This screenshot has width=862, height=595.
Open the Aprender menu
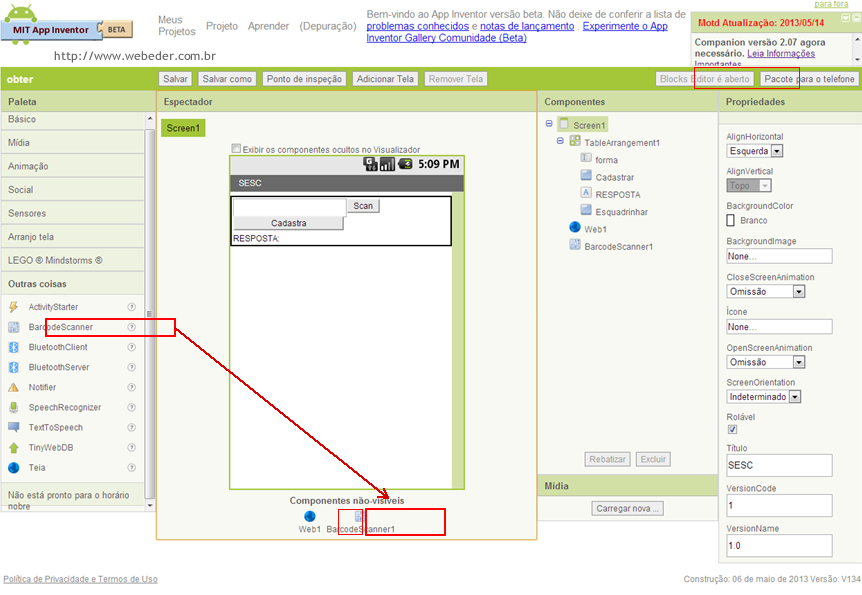tap(268, 26)
